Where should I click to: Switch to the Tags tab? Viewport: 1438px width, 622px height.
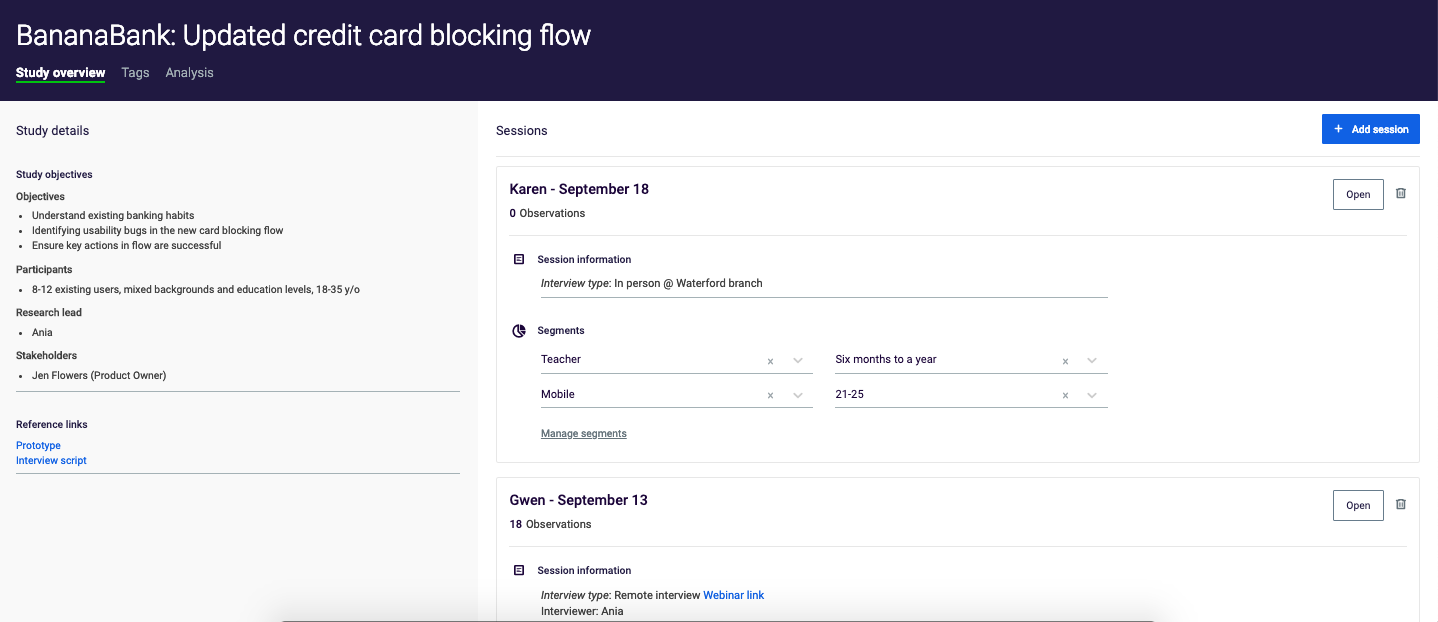point(135,73)
